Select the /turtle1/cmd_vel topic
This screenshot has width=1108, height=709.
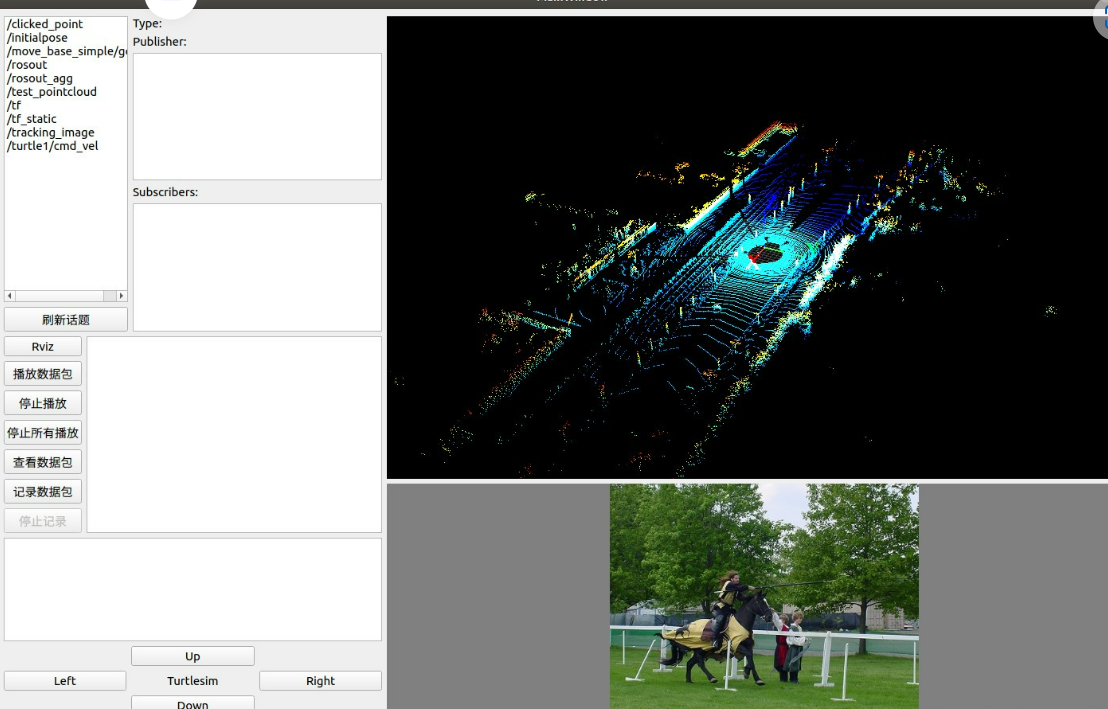56,145
